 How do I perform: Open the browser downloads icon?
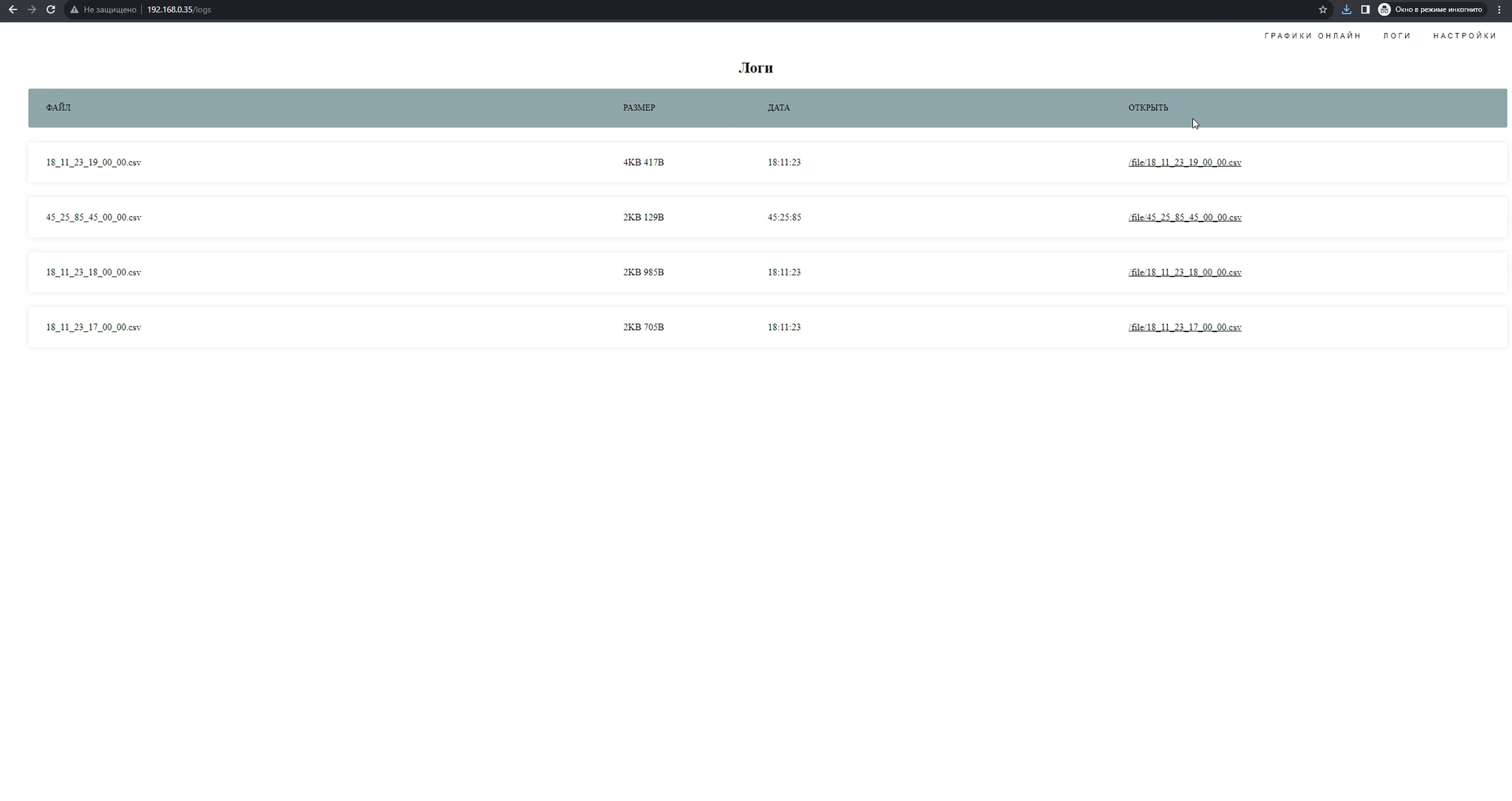pyautogui.click(x=1347, y=10)
